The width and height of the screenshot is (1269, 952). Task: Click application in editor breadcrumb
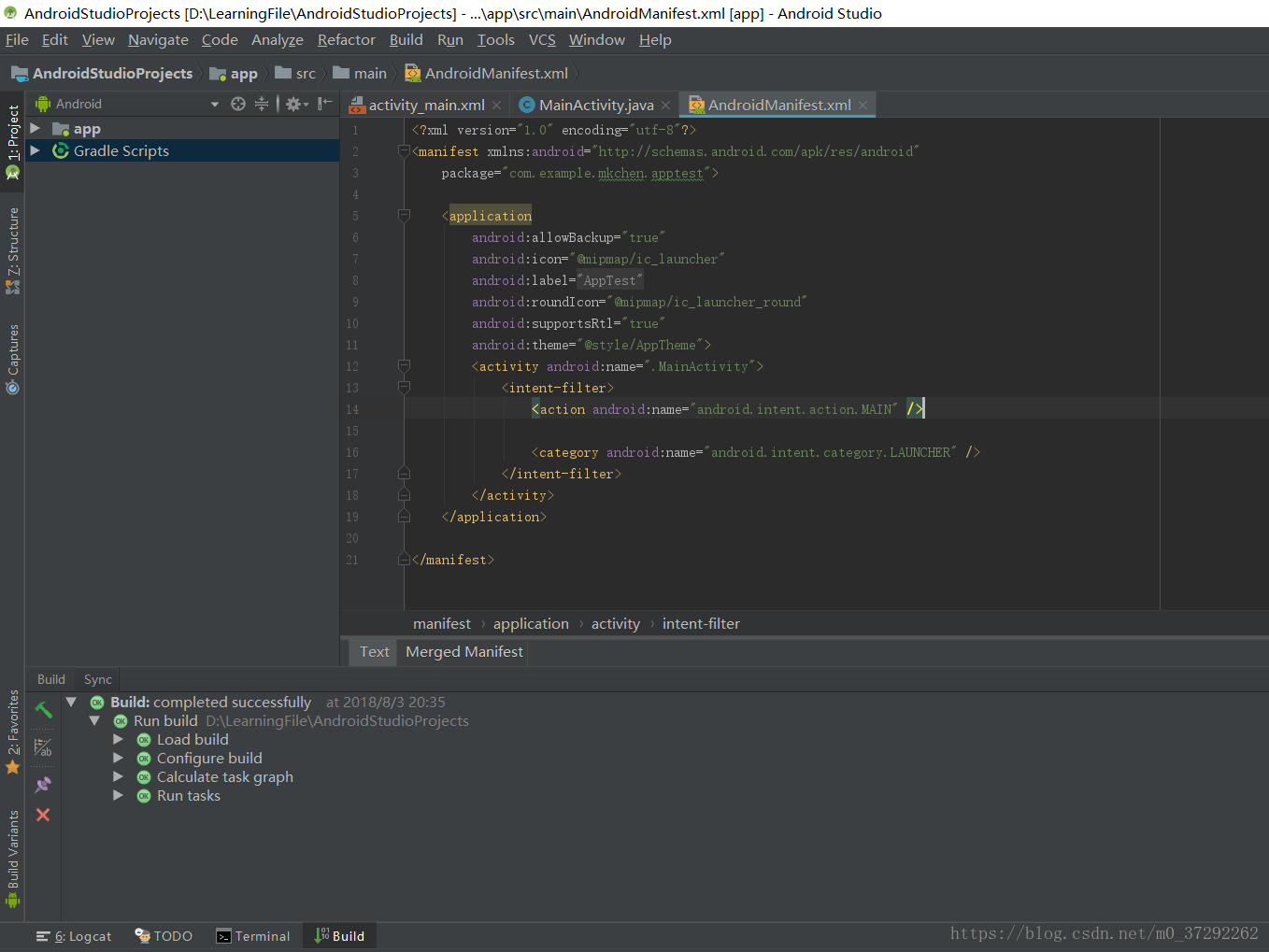531,624
